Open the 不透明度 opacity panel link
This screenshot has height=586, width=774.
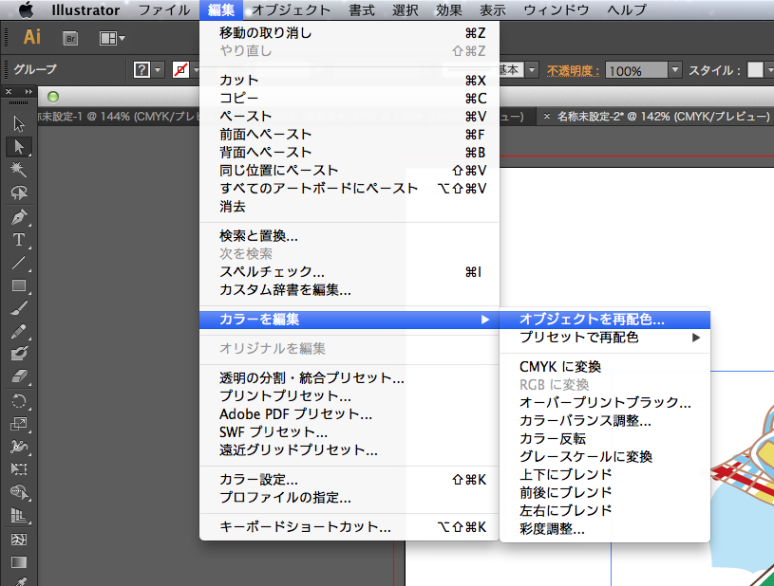pos(573,71)
